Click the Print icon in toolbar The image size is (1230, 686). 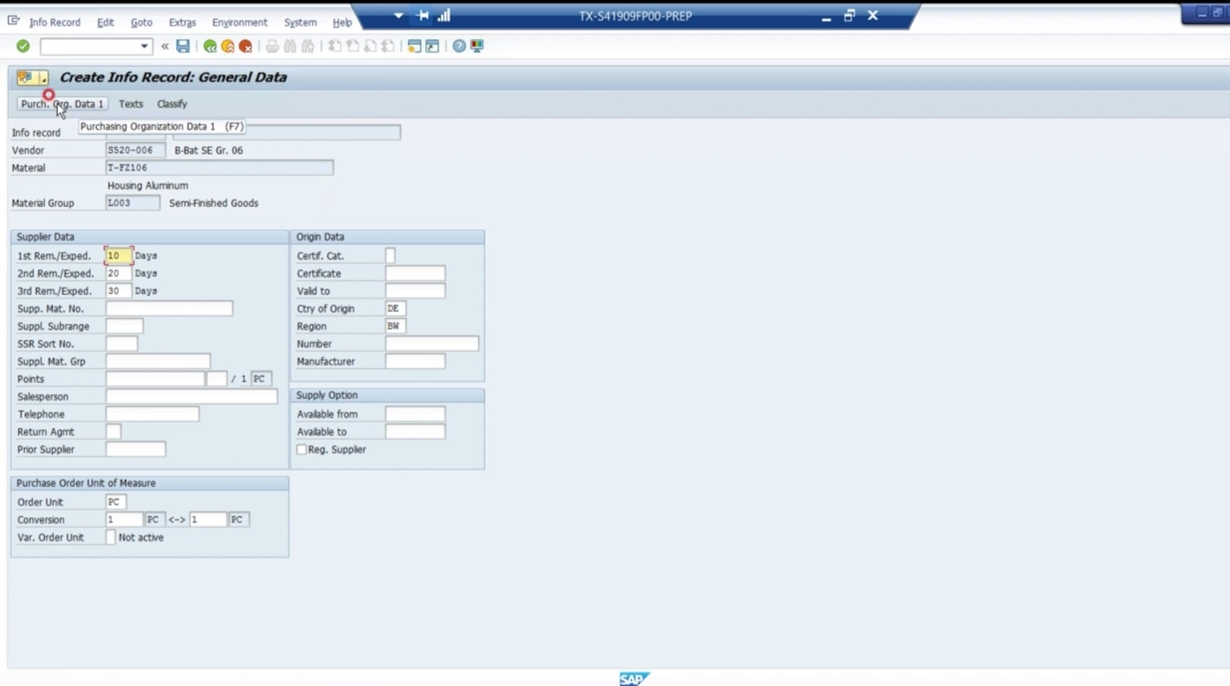pos(272,46)
